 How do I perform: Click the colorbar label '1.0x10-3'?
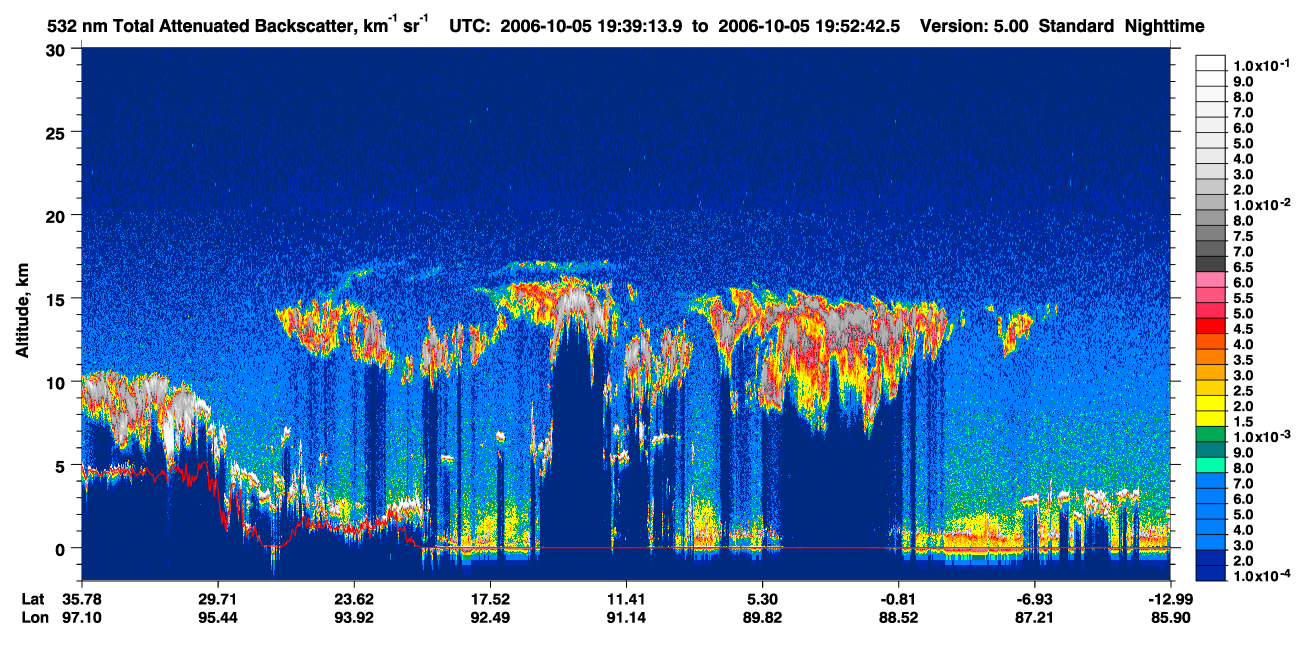tap(1261, 437)
